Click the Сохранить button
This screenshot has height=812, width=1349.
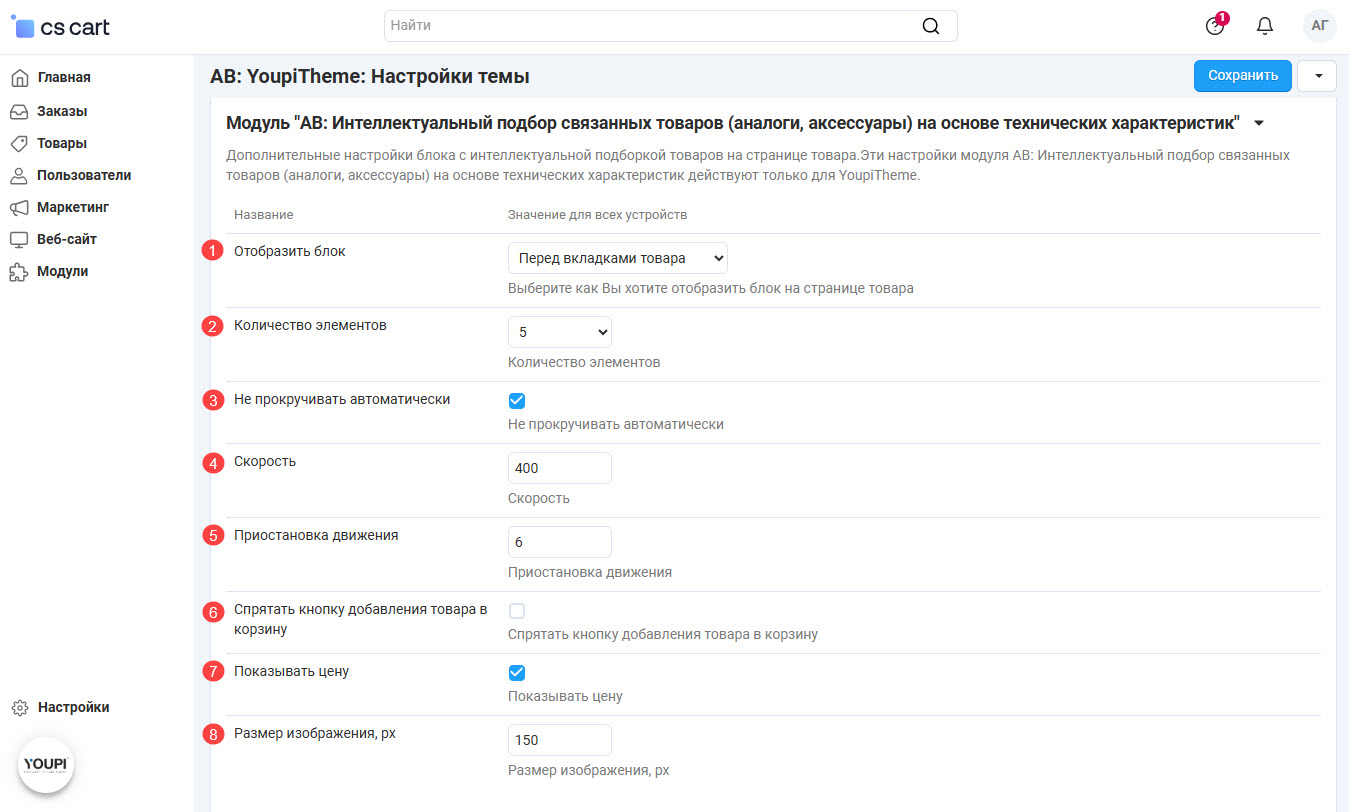click(x=1243, y=76)
